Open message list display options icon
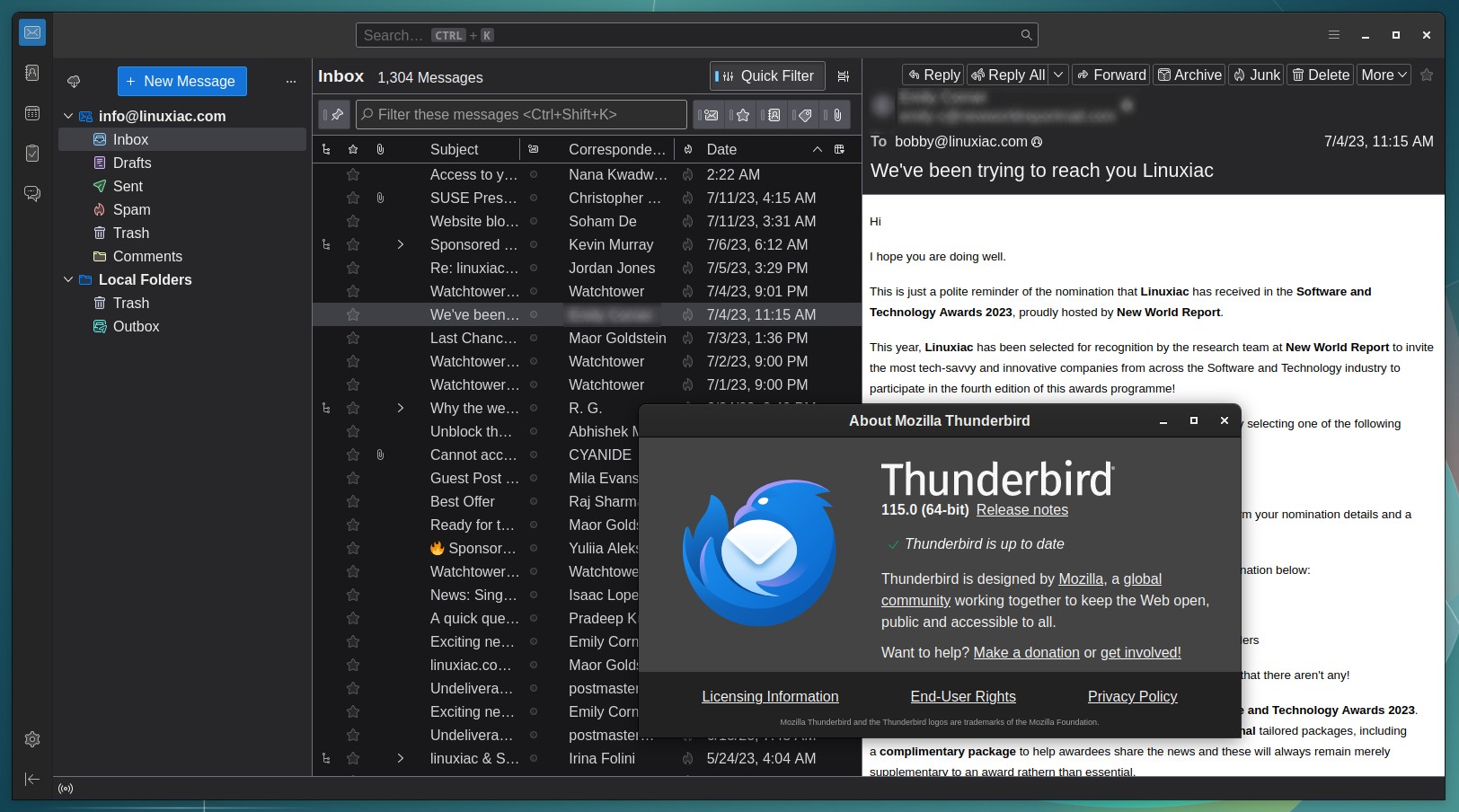The height and width of the screenshot is (812, 1459). (843, 76)
